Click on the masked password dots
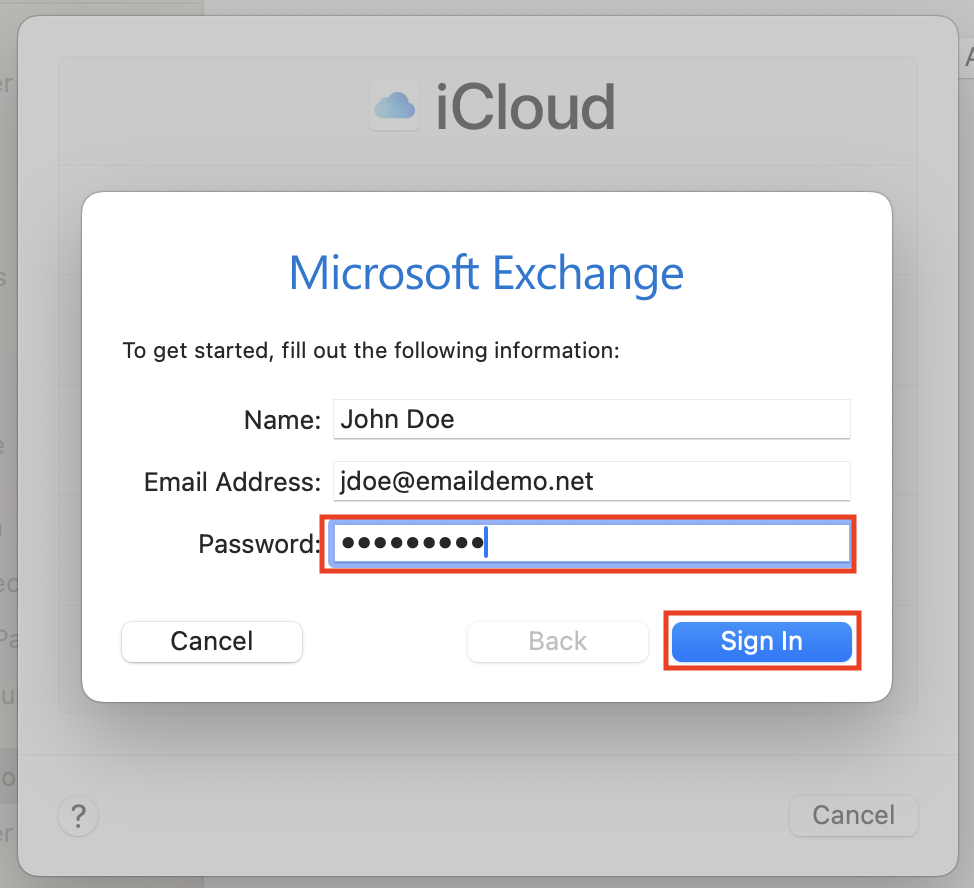The width and height of the screenshot is (974, 888). tap(413, 543)
